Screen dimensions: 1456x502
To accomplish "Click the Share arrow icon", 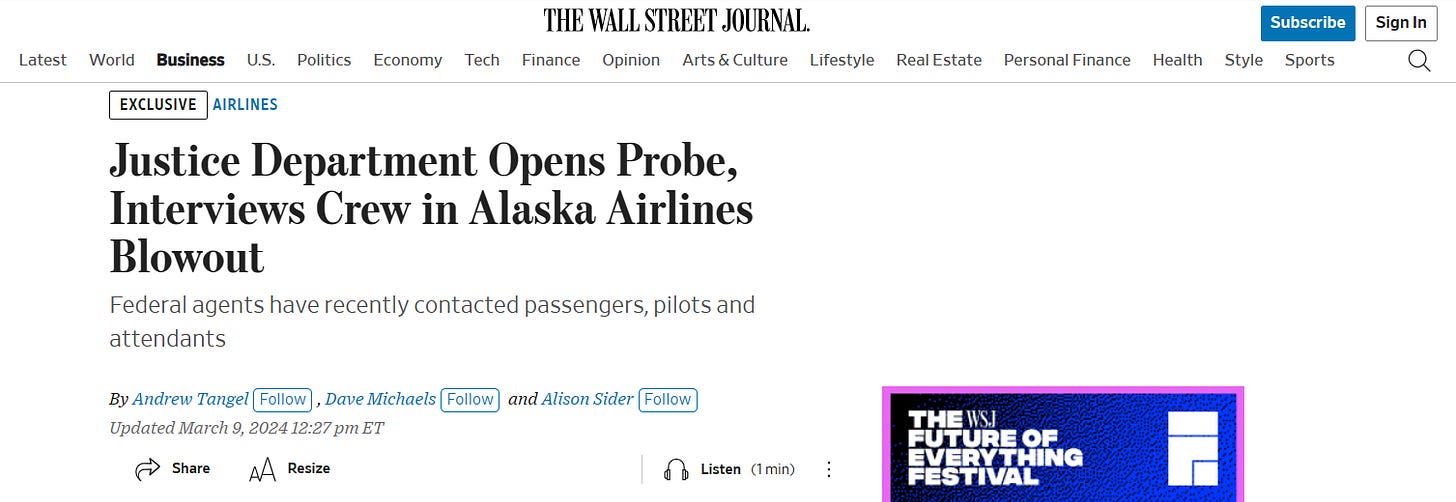I will pos(148,468).
